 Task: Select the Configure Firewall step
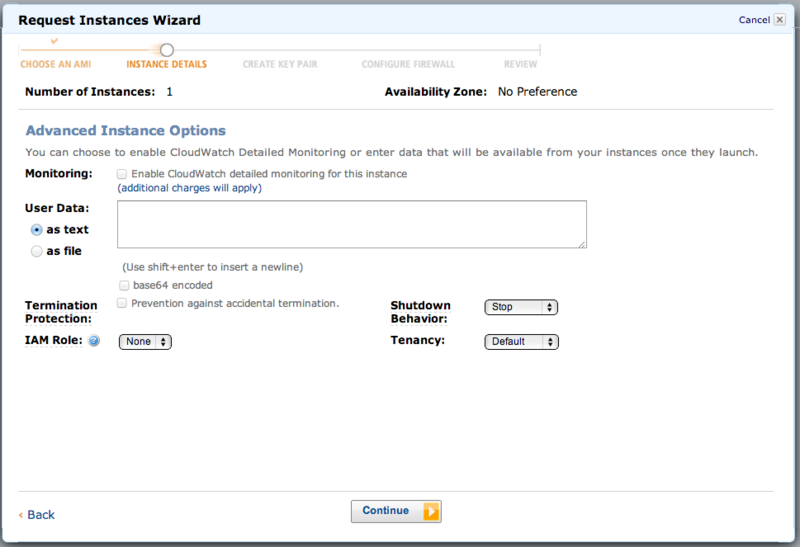(x=408, y=64)
